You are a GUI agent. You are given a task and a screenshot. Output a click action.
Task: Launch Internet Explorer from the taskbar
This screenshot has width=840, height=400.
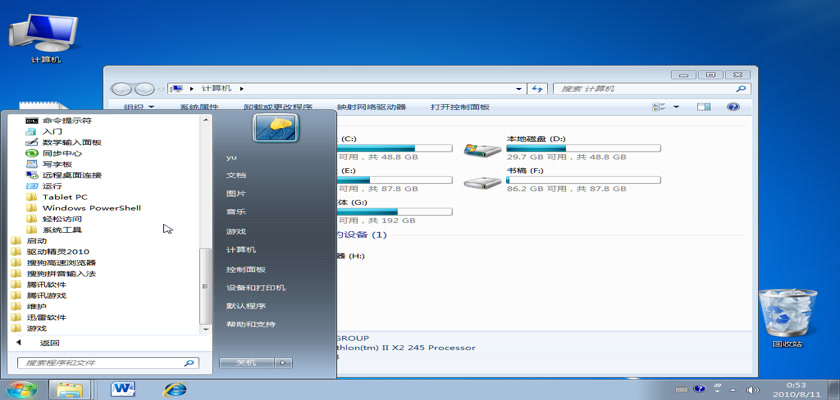pos(176,388)
